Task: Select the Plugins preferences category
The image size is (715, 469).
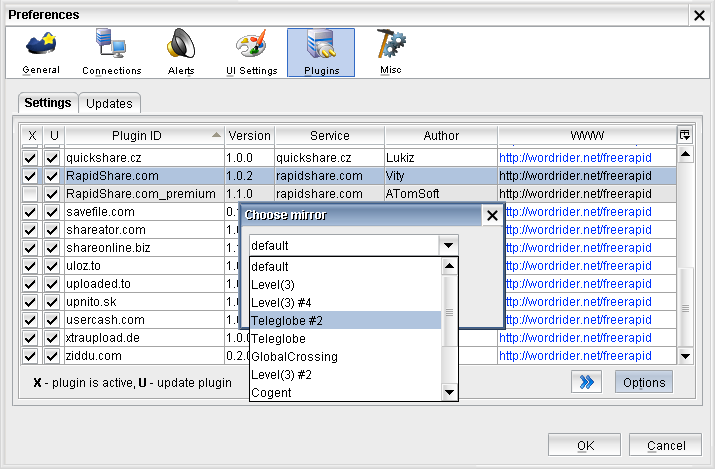Action: pos(321,52)
